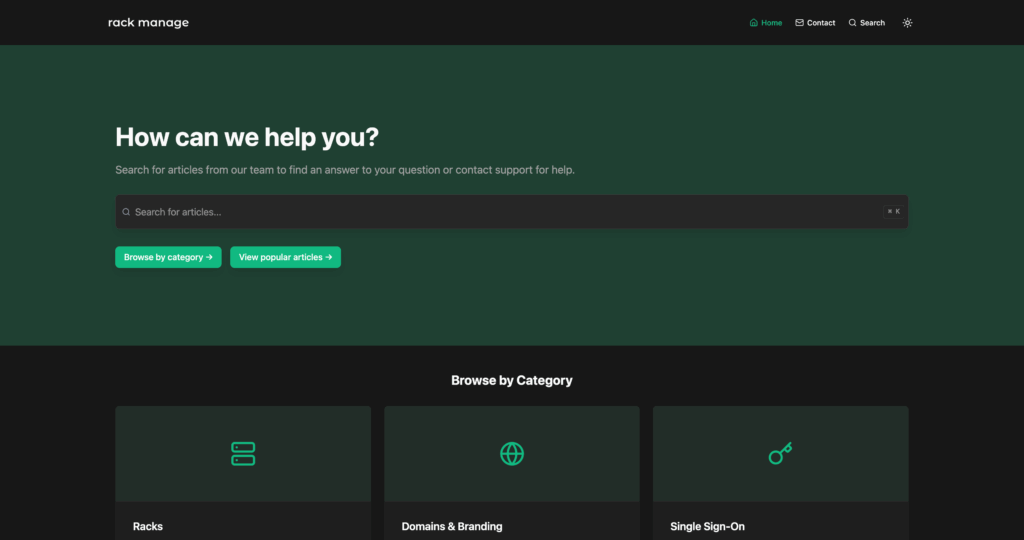Open Search text in the navigation bar
1024x540 pixels.
point(872,23)
